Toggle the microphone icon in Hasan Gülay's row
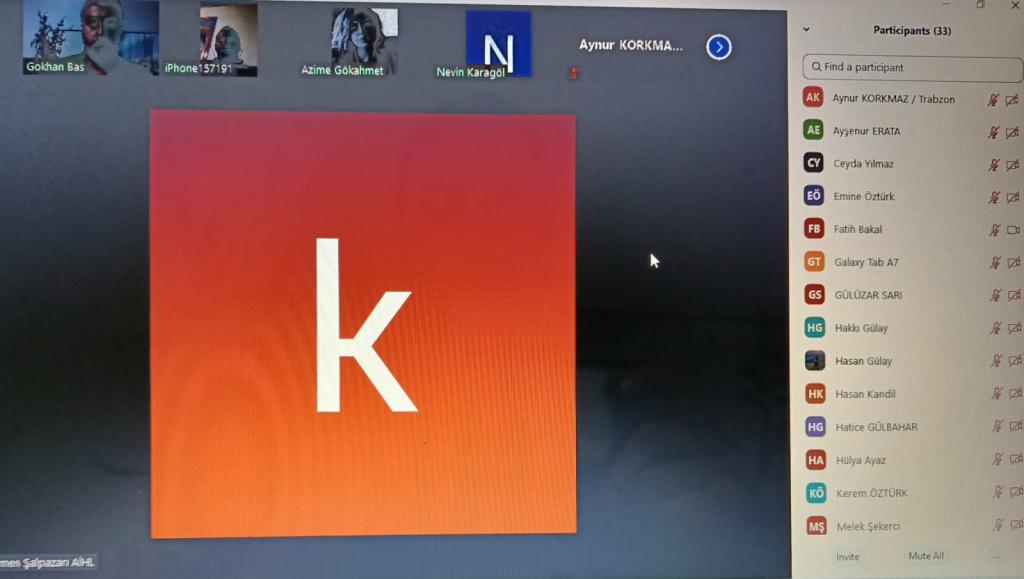The image size is (1024, 579). 997,360
